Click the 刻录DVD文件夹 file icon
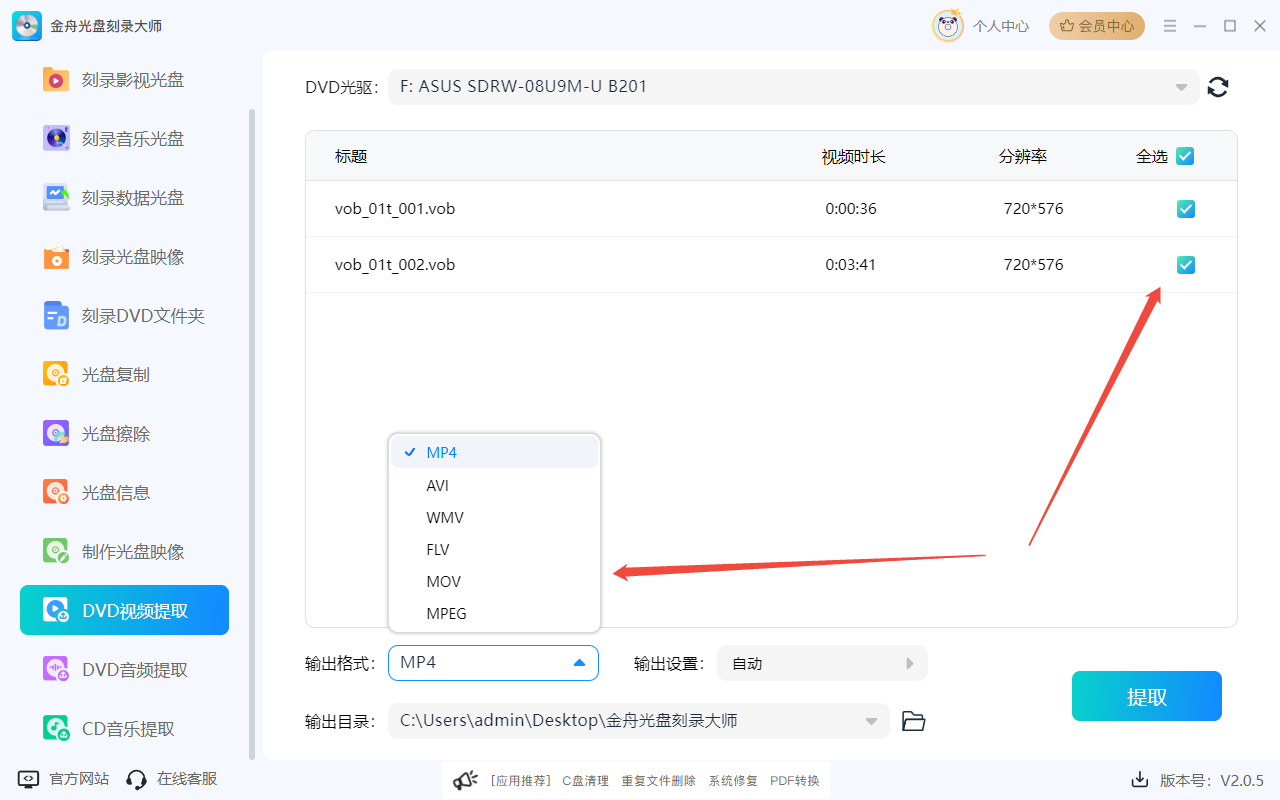1280x800 pixels. coord(56,316)
